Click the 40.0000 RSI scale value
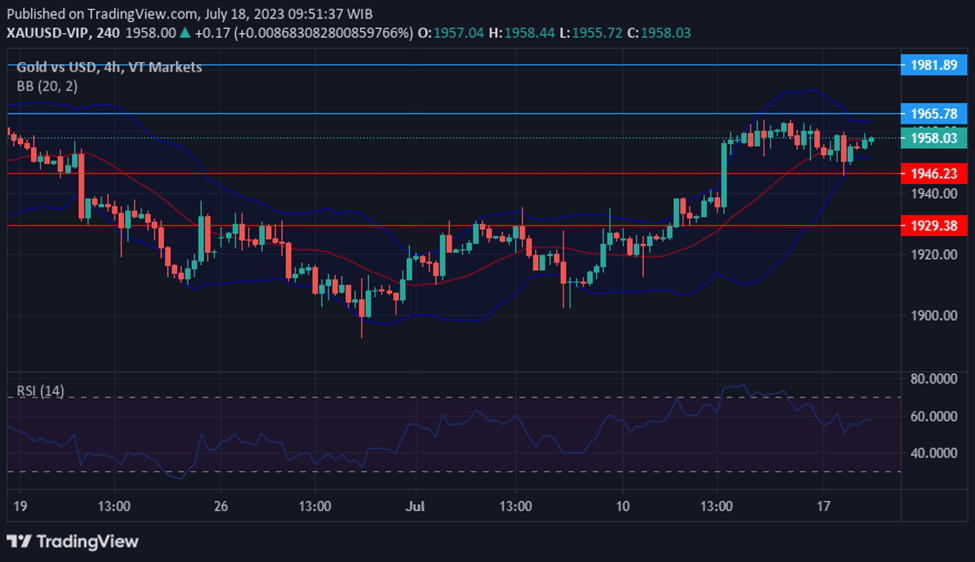Screen dimensions: 975x562 934,453
